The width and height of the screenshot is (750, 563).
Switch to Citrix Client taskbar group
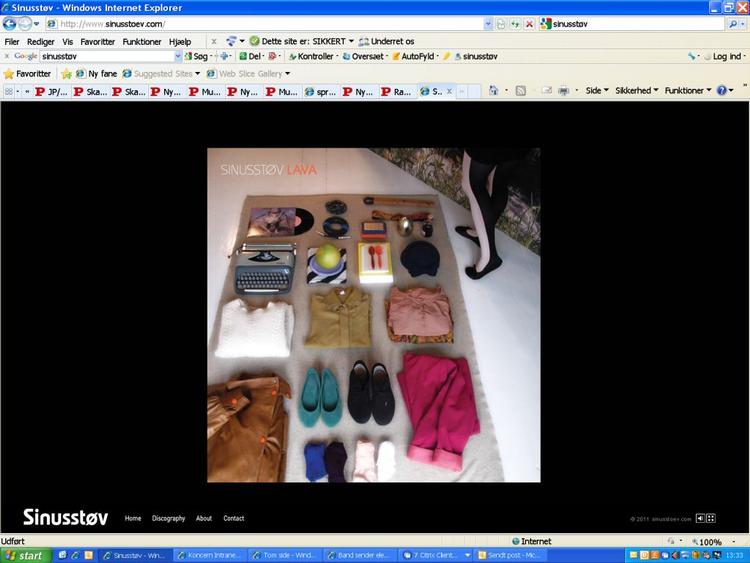coord(436,555)
